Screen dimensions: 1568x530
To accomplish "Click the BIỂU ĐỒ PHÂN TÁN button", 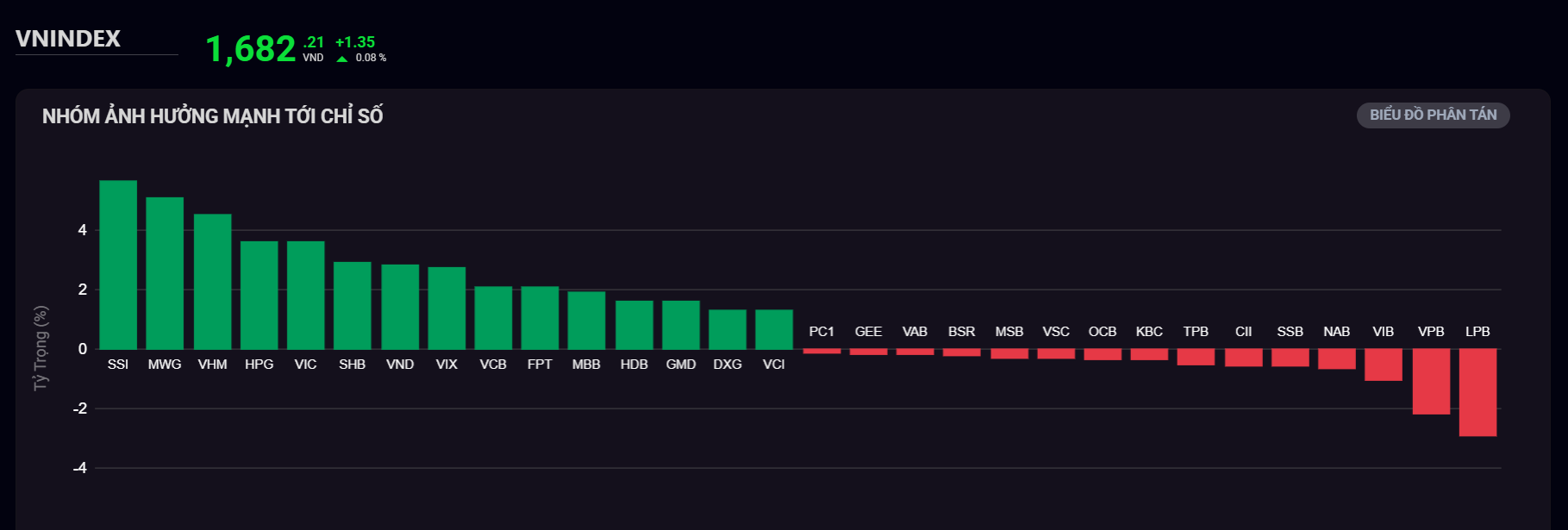I will click(x=1433, y=115).
